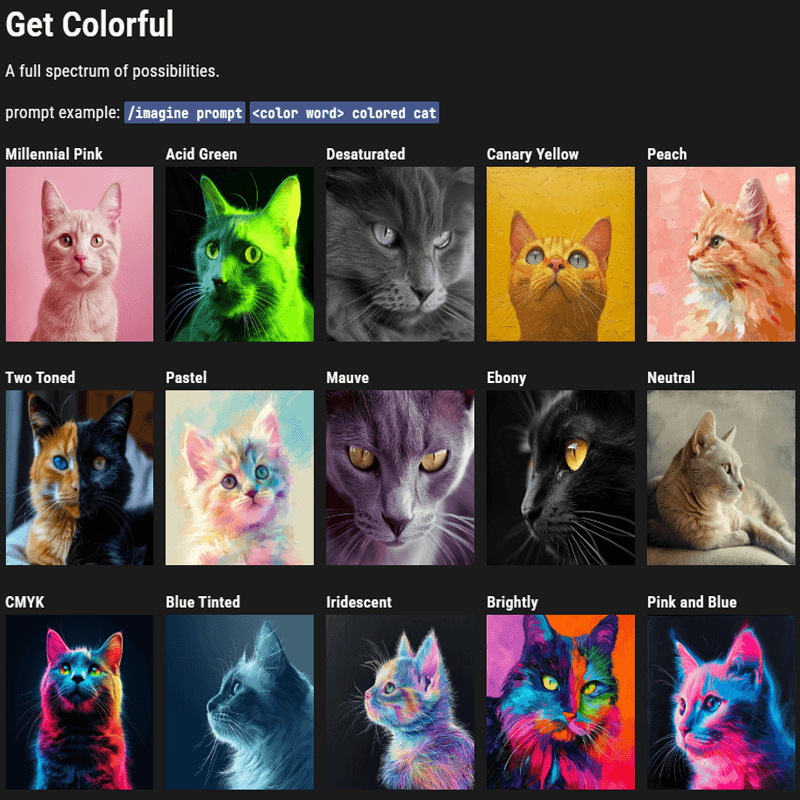Select the Acid Green cat thumbnail

pos(240,254)
